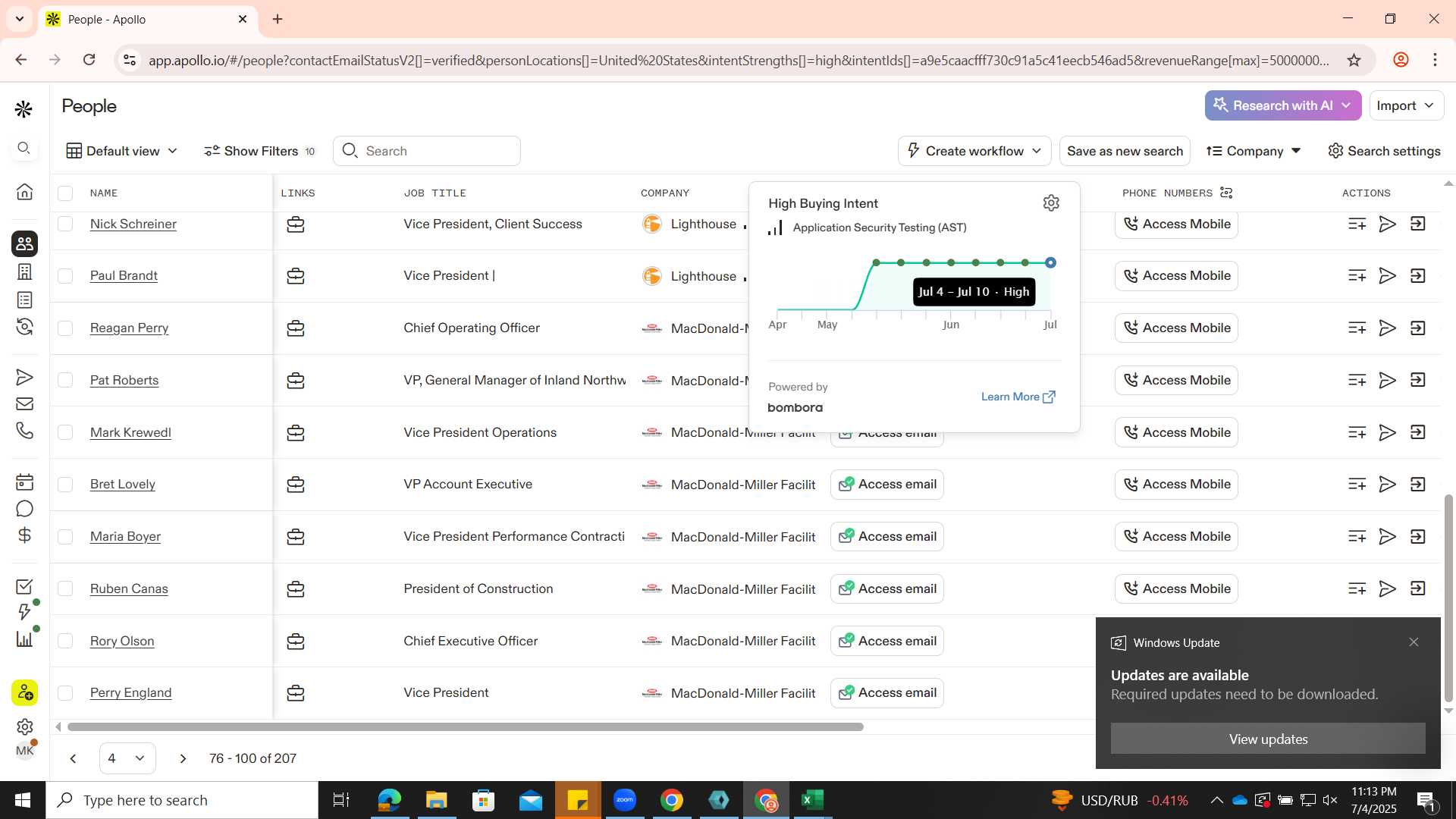The image size is (1456, 819).
Task: Click the intent popup settings gear
Action: 1051,203
